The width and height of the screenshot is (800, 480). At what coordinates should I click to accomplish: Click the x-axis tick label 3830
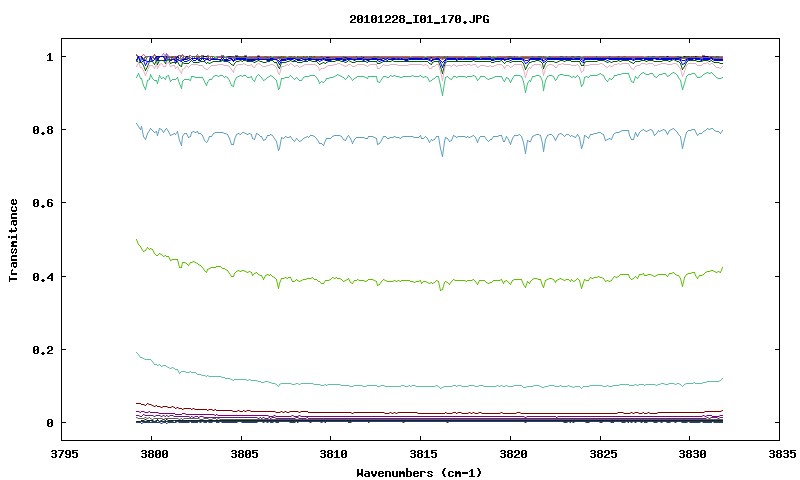pos(690,454)
